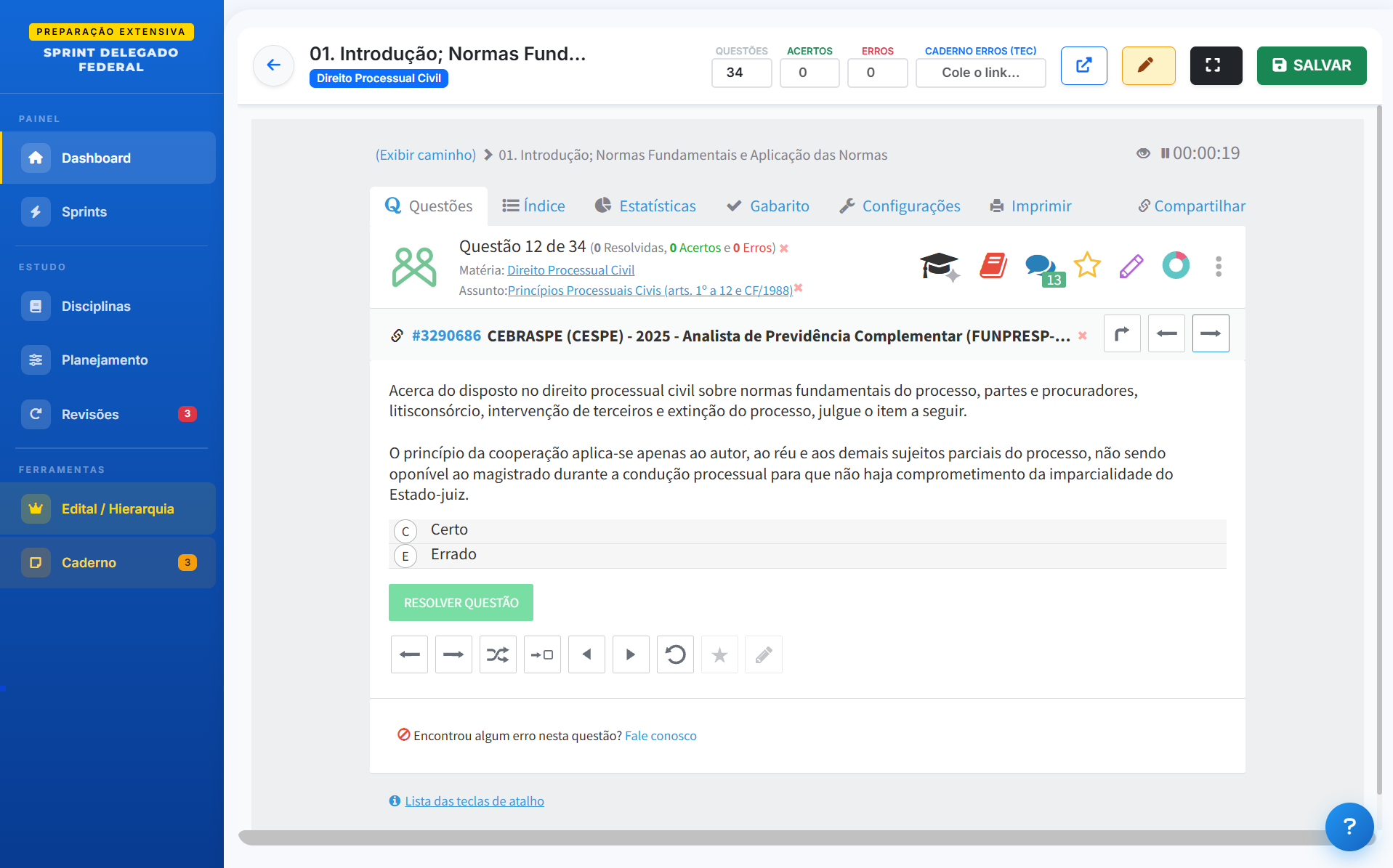Click the RESOLVER QUESTÃO button
Image resolution: width=1393 pixels, height=868 pixels.
click(x=461, y=603)
